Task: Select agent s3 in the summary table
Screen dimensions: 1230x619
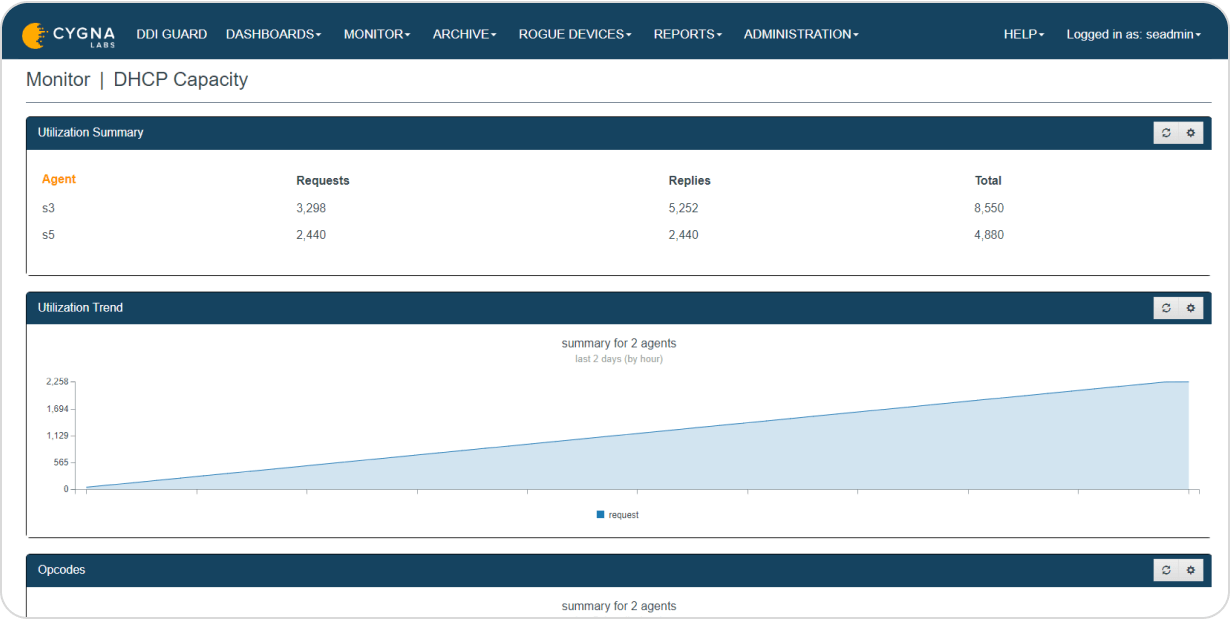Action: (x=48, y=208)
